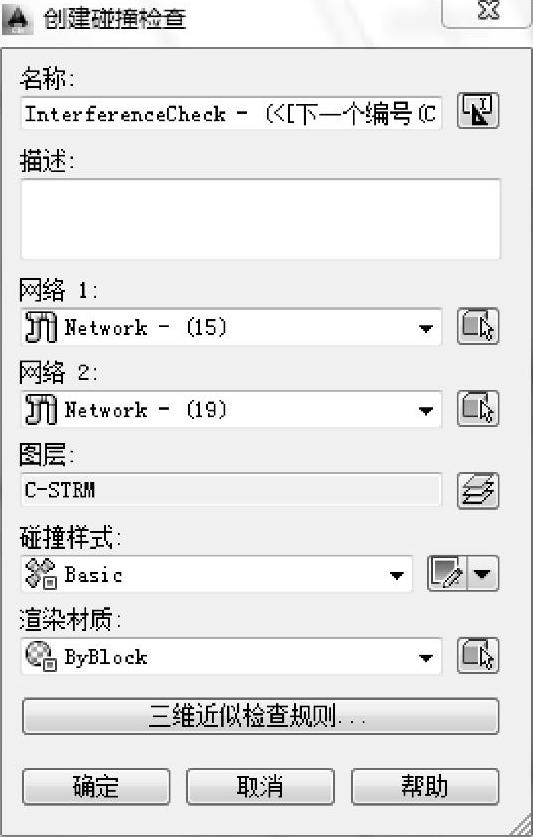
Task: Click the 三维近似检查规则 button
Action: pyautogui.click(x=261, y=716)
